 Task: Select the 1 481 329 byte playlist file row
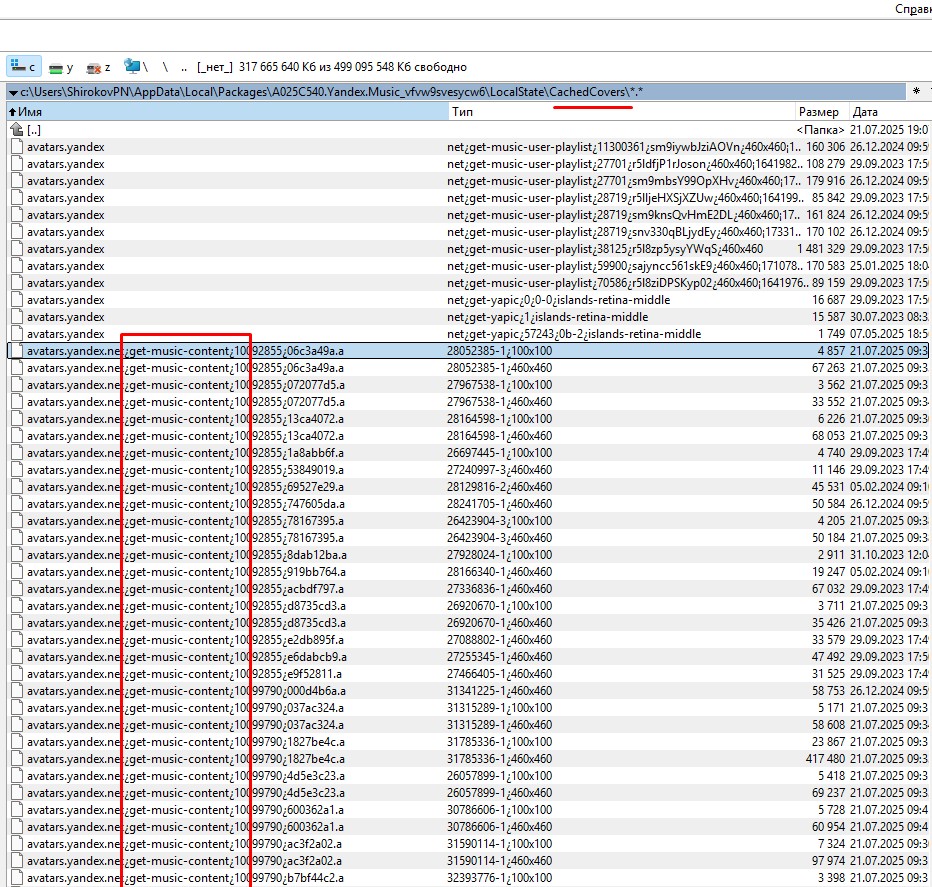pyautogui.click(x=400, y=249)
